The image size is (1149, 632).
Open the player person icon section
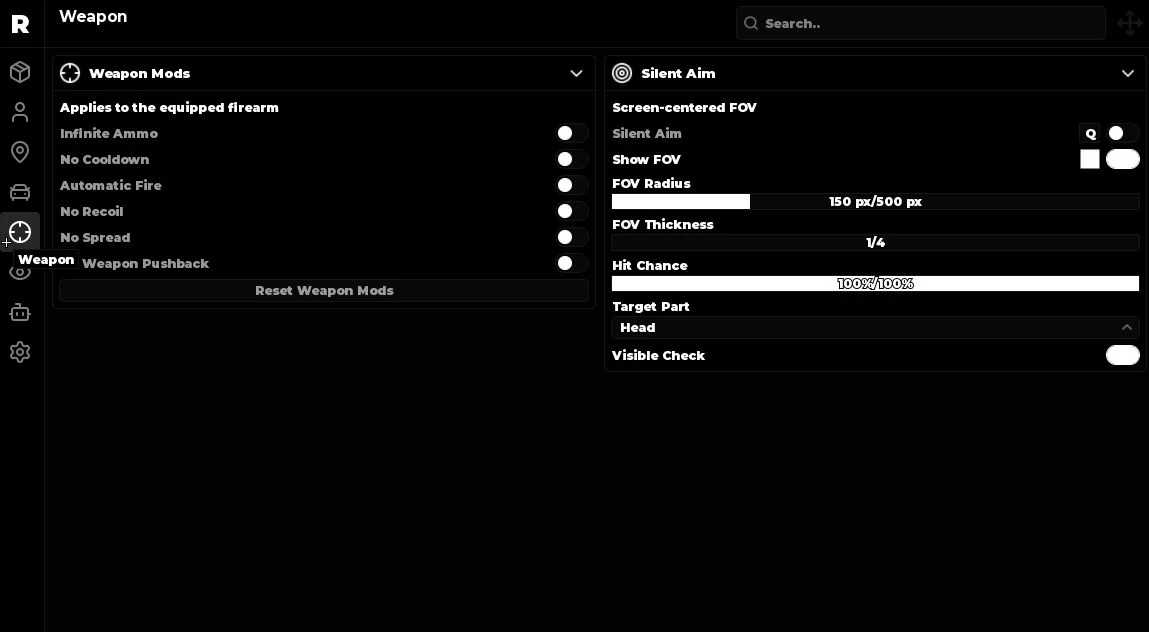tap(20, 112)
